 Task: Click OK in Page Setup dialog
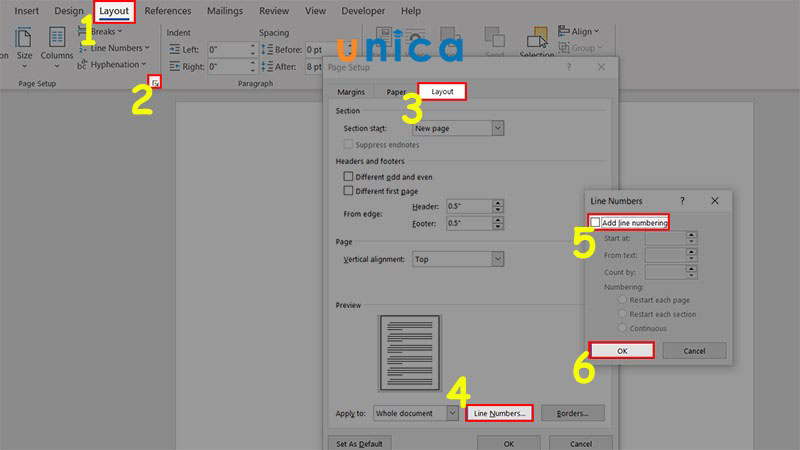[509, 443]
